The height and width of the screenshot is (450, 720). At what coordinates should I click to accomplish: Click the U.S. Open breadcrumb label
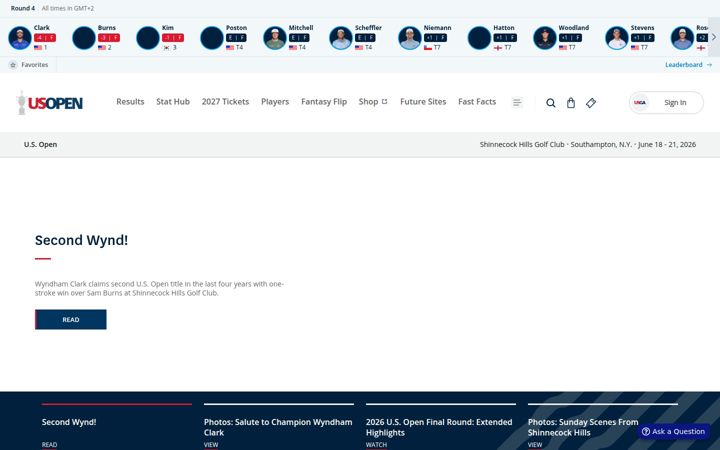(x=40, y=144)
